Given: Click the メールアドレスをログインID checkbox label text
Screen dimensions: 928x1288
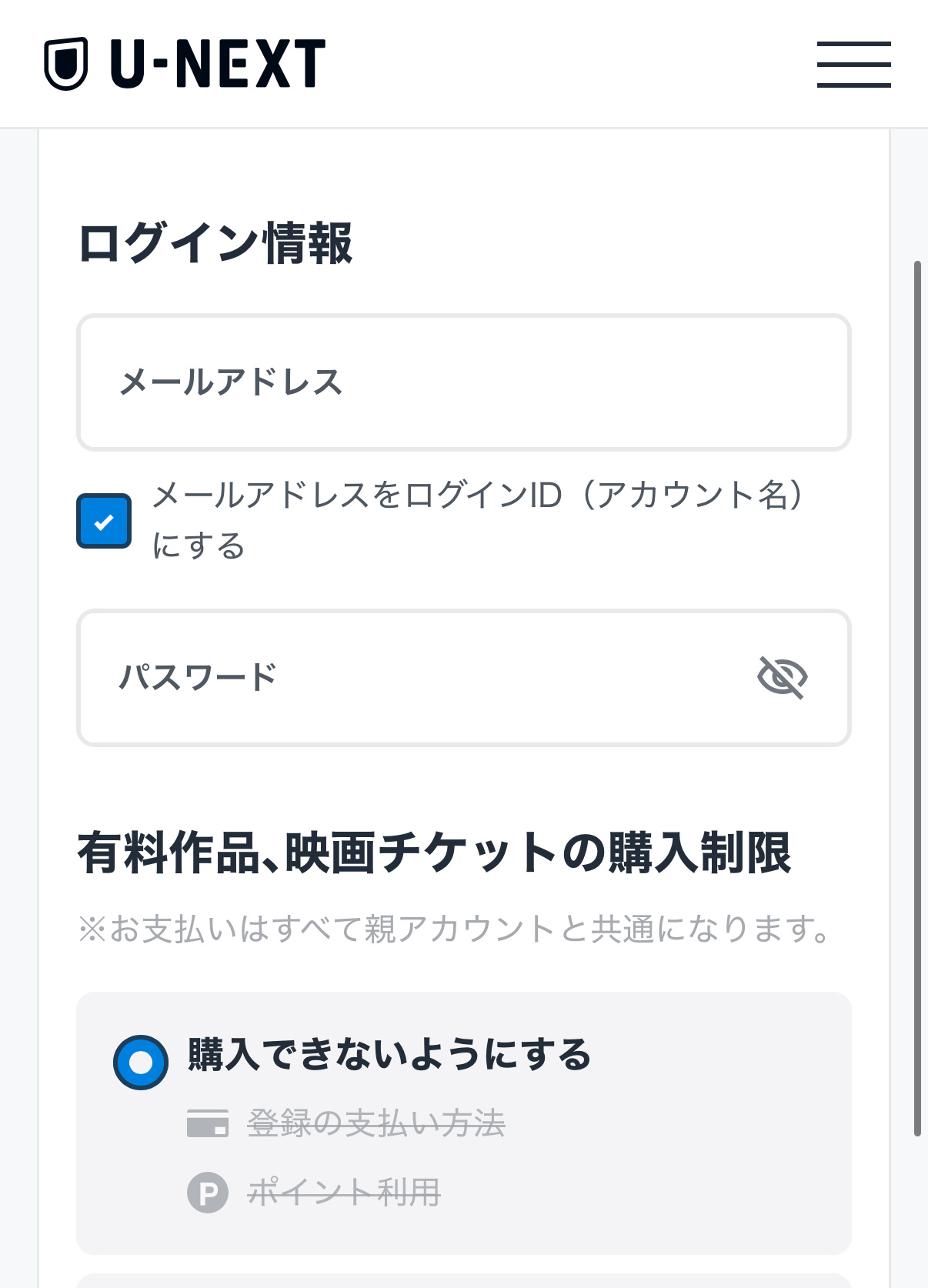Looking at the screenshot, I should 477,520.
